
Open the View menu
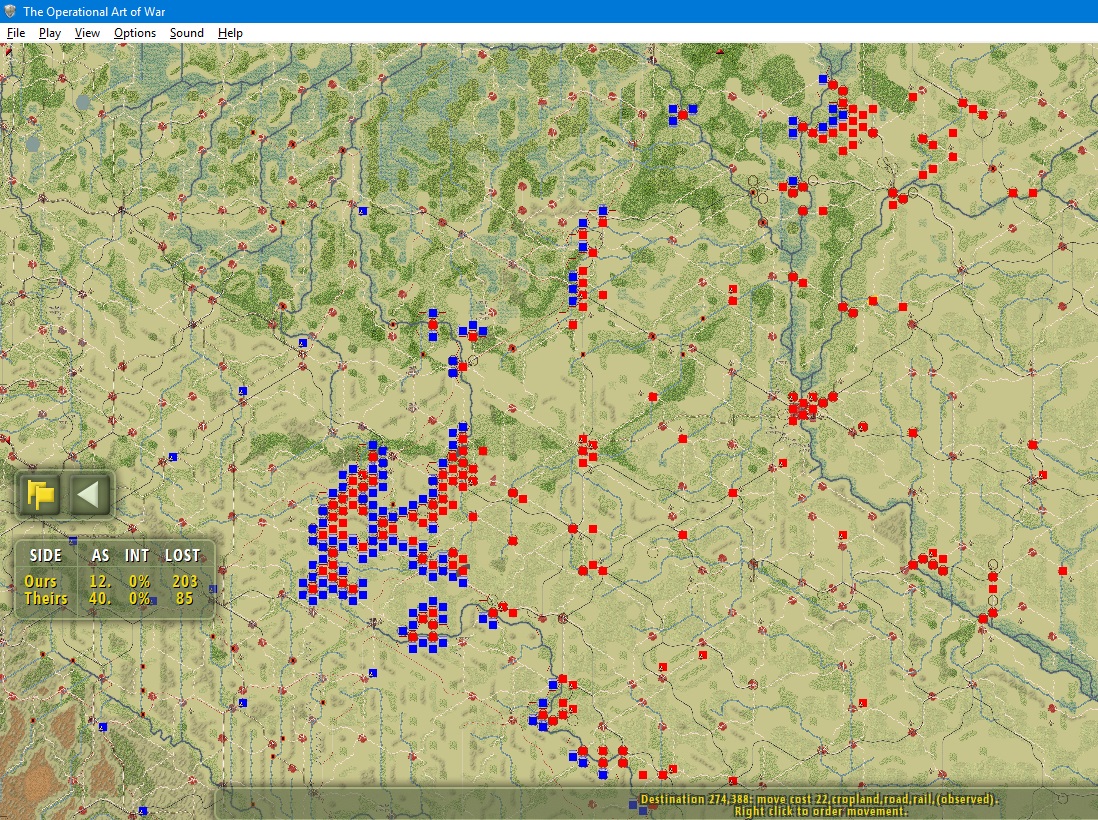(87, 33)
